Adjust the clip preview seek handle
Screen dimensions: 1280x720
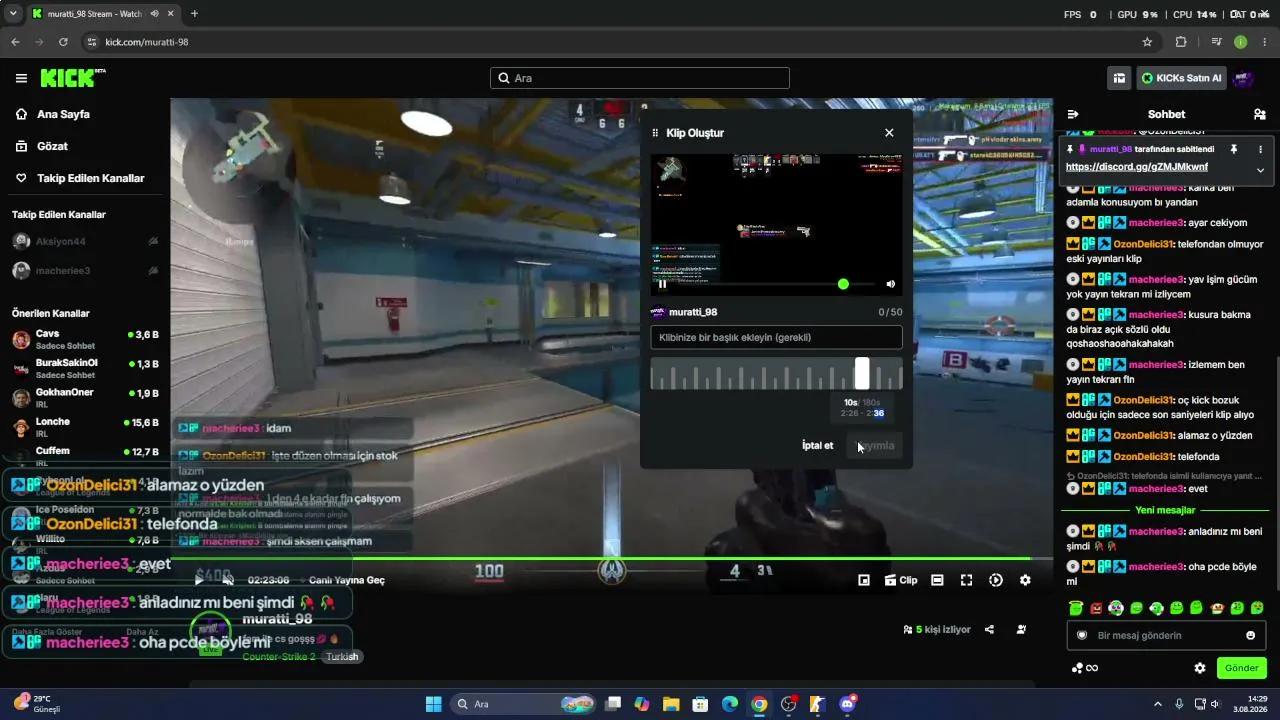click(843, 284)
